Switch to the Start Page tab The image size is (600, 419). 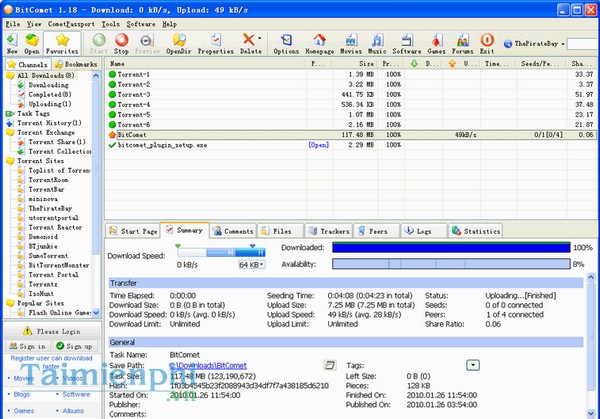[x=133, y=231]
